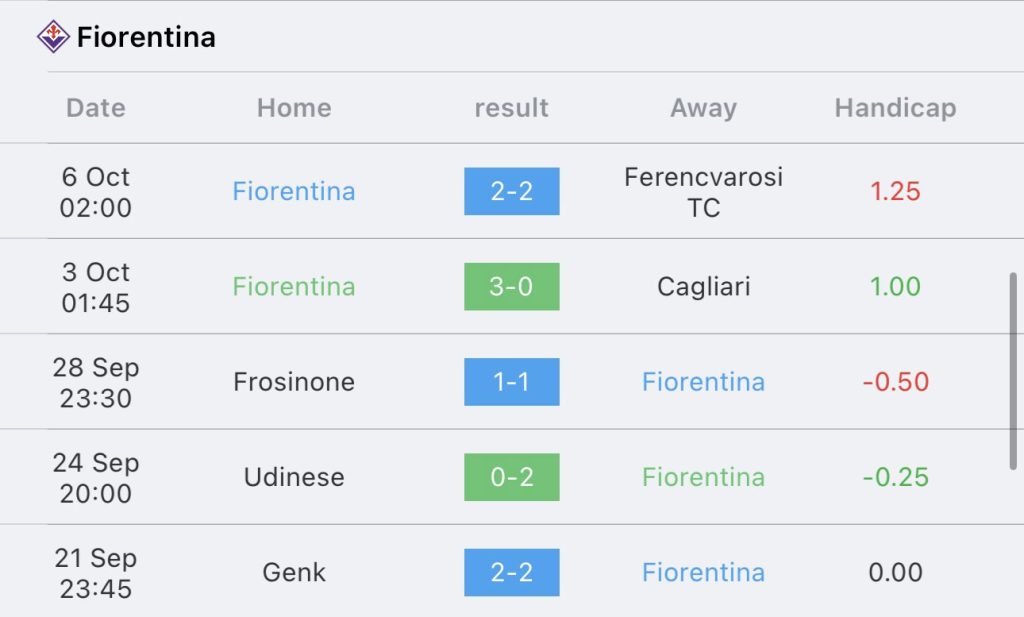Open the 0-2 result badge at Udinese

(x=511, y=477)
